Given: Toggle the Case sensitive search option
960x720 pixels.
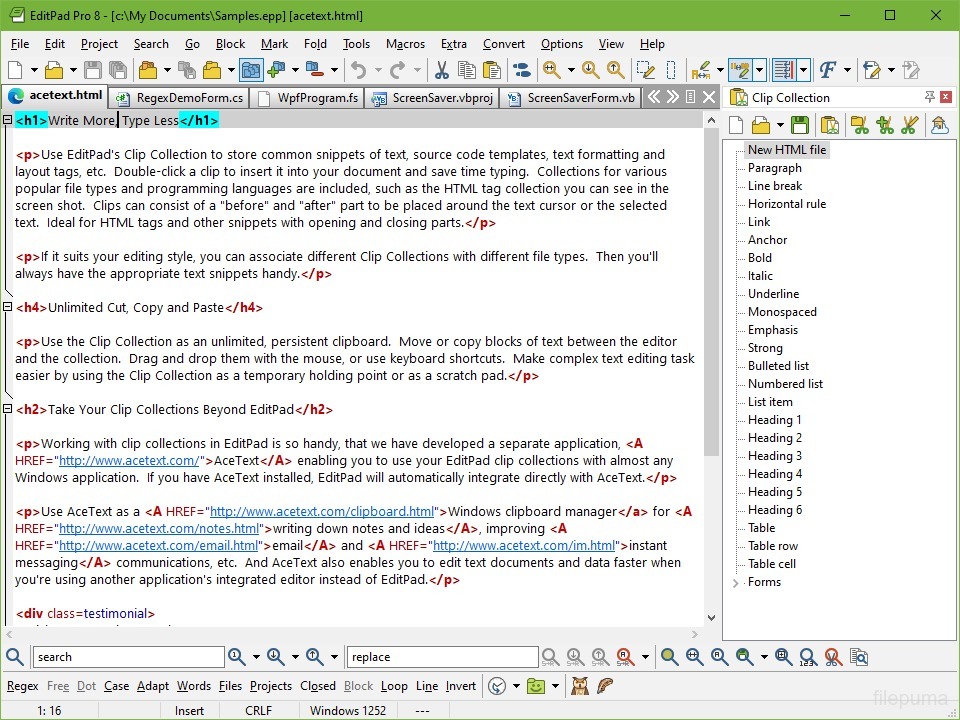Looking at the screenshot, I should coord(116,686).
